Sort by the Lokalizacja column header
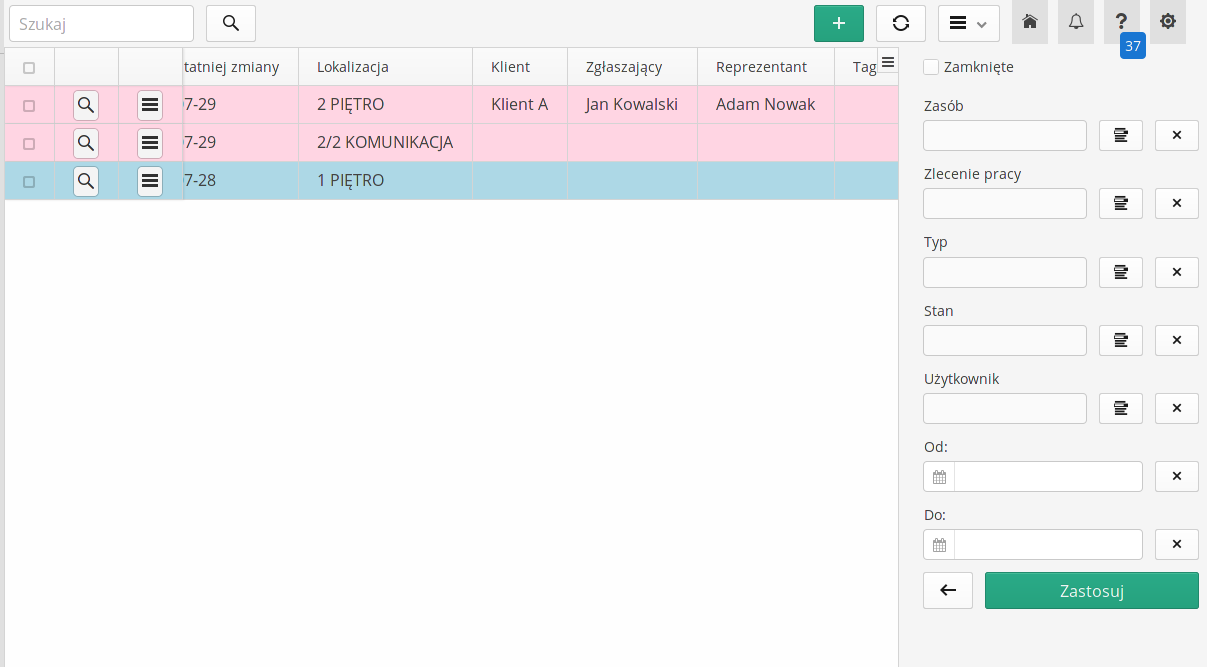The height and width of the screenshot is (667, 1207). pyautogui.click(x=353, y=67)
